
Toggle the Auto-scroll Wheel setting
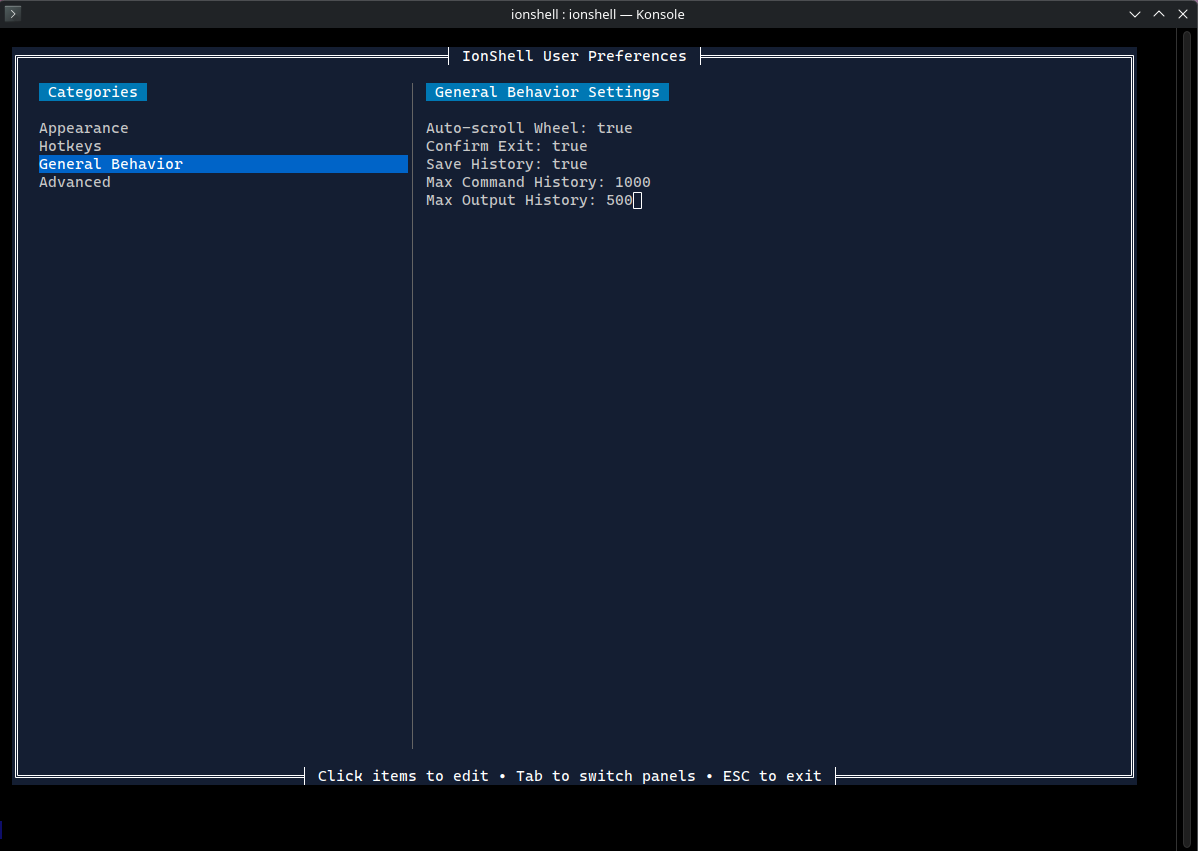coord(529,128)
